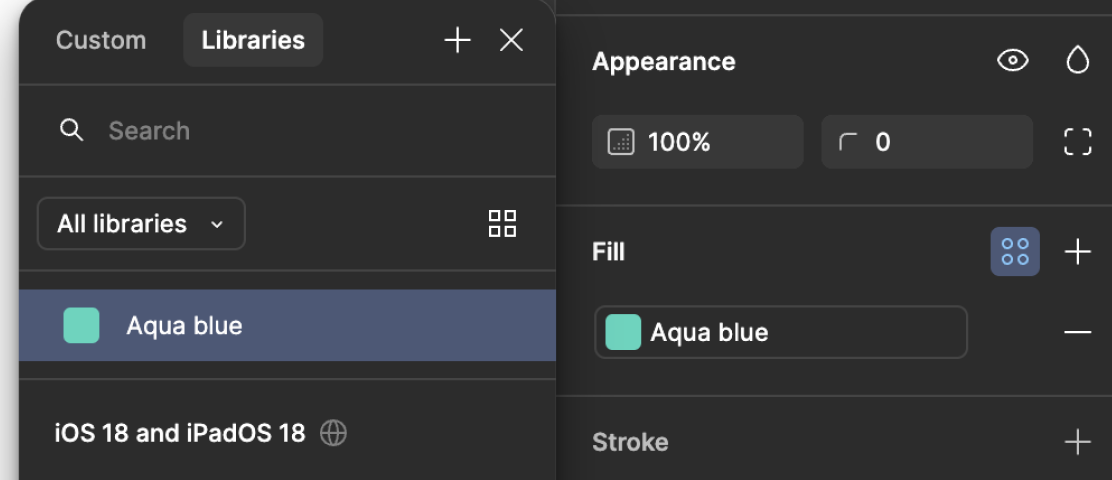Close the color libraries popup

click(511, 40)
